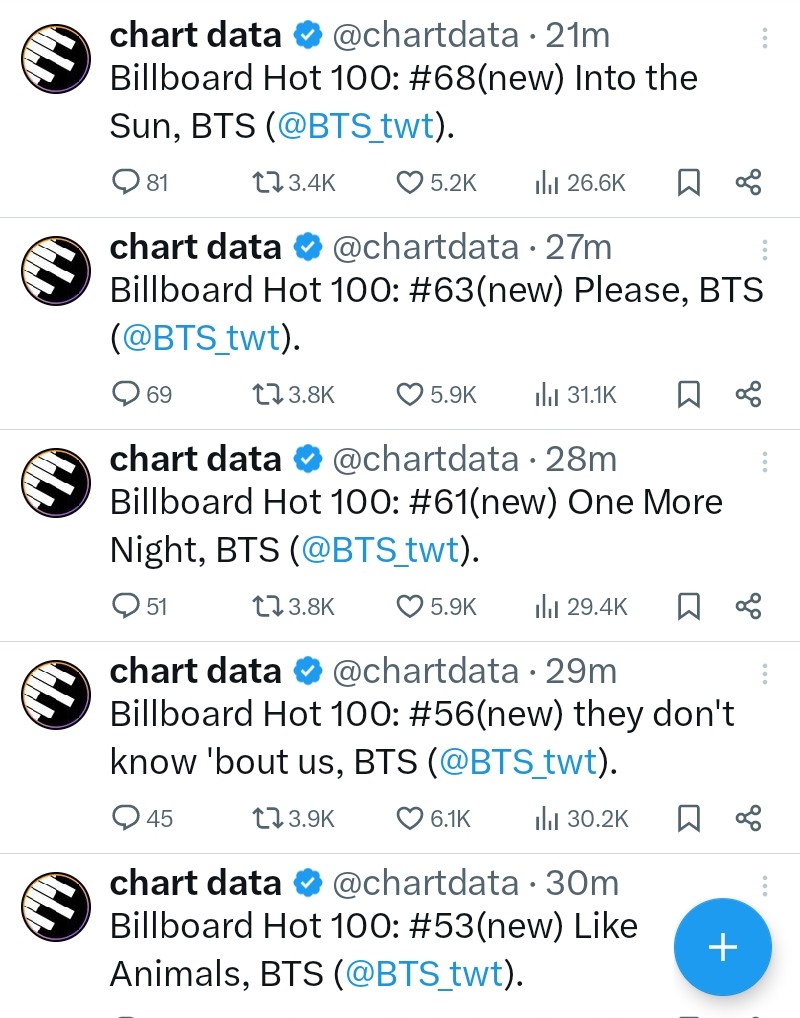Open more options for One More Night tweet
This screenshot has height=1018, width=800.
click(x=765, y=462)
